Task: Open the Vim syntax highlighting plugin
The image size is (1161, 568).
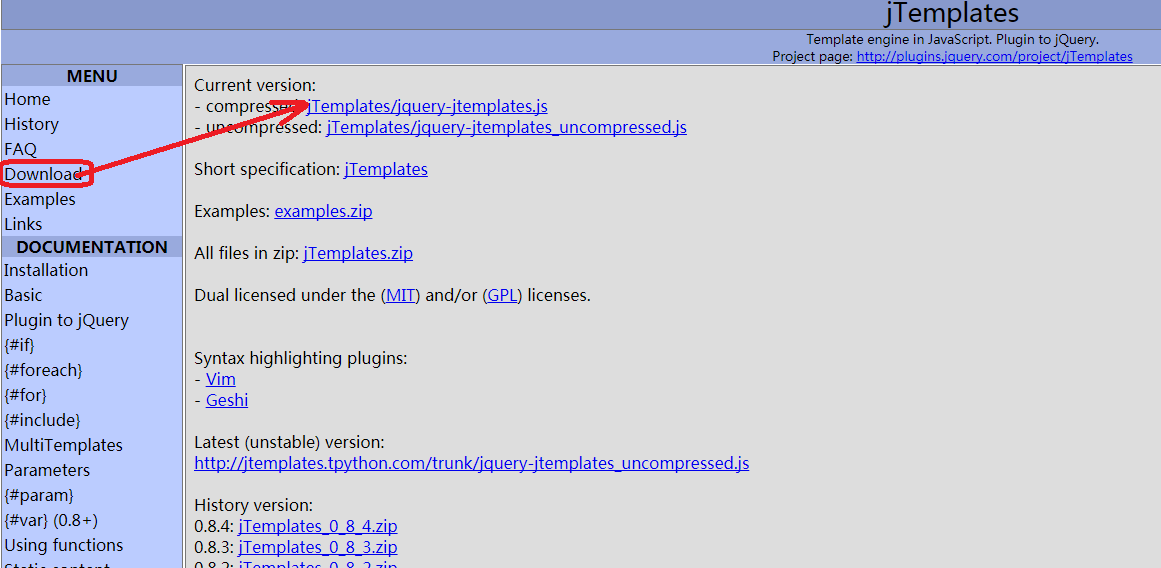Action: [221, 380]
